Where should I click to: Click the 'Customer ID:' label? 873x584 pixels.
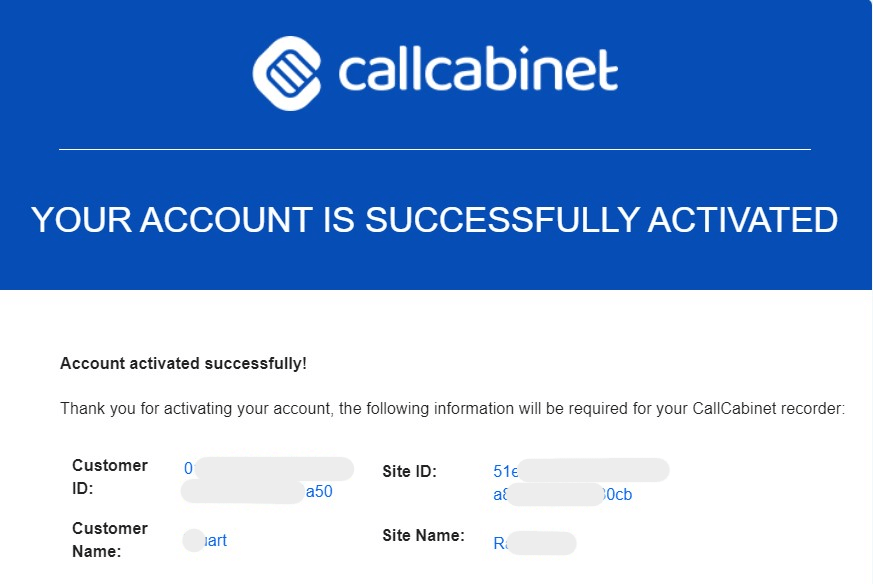[110, 477]
